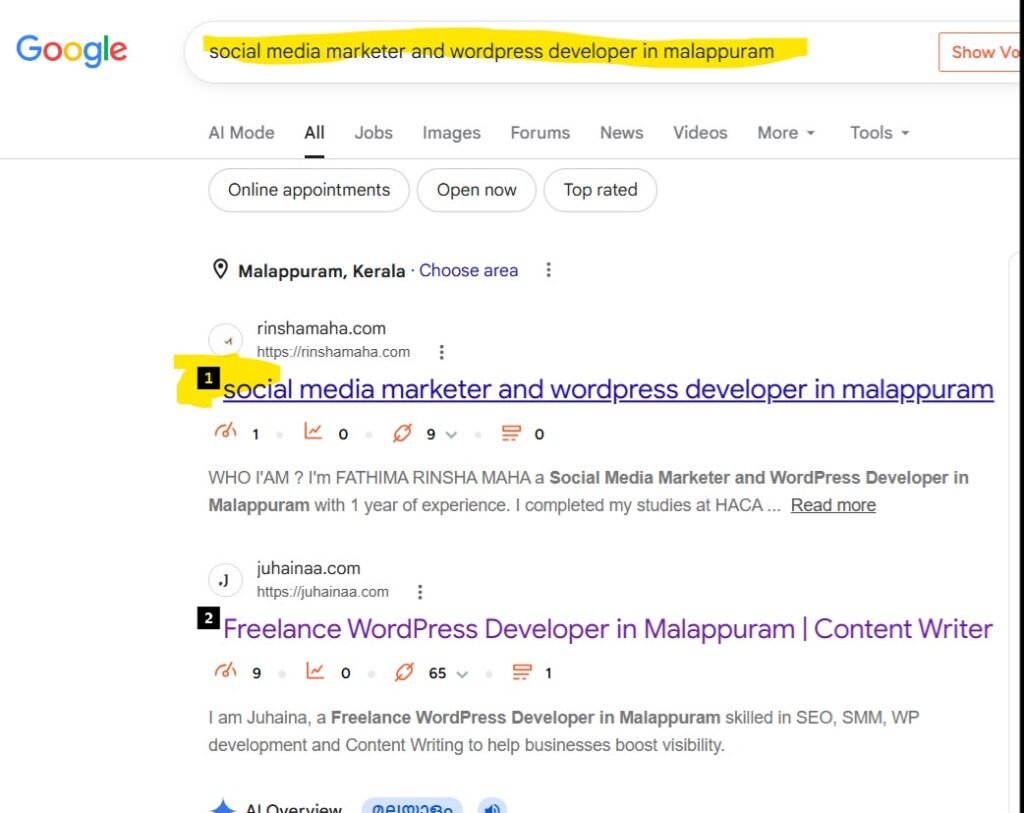
Task: Click the location pin icon
Action: (221, 269)
